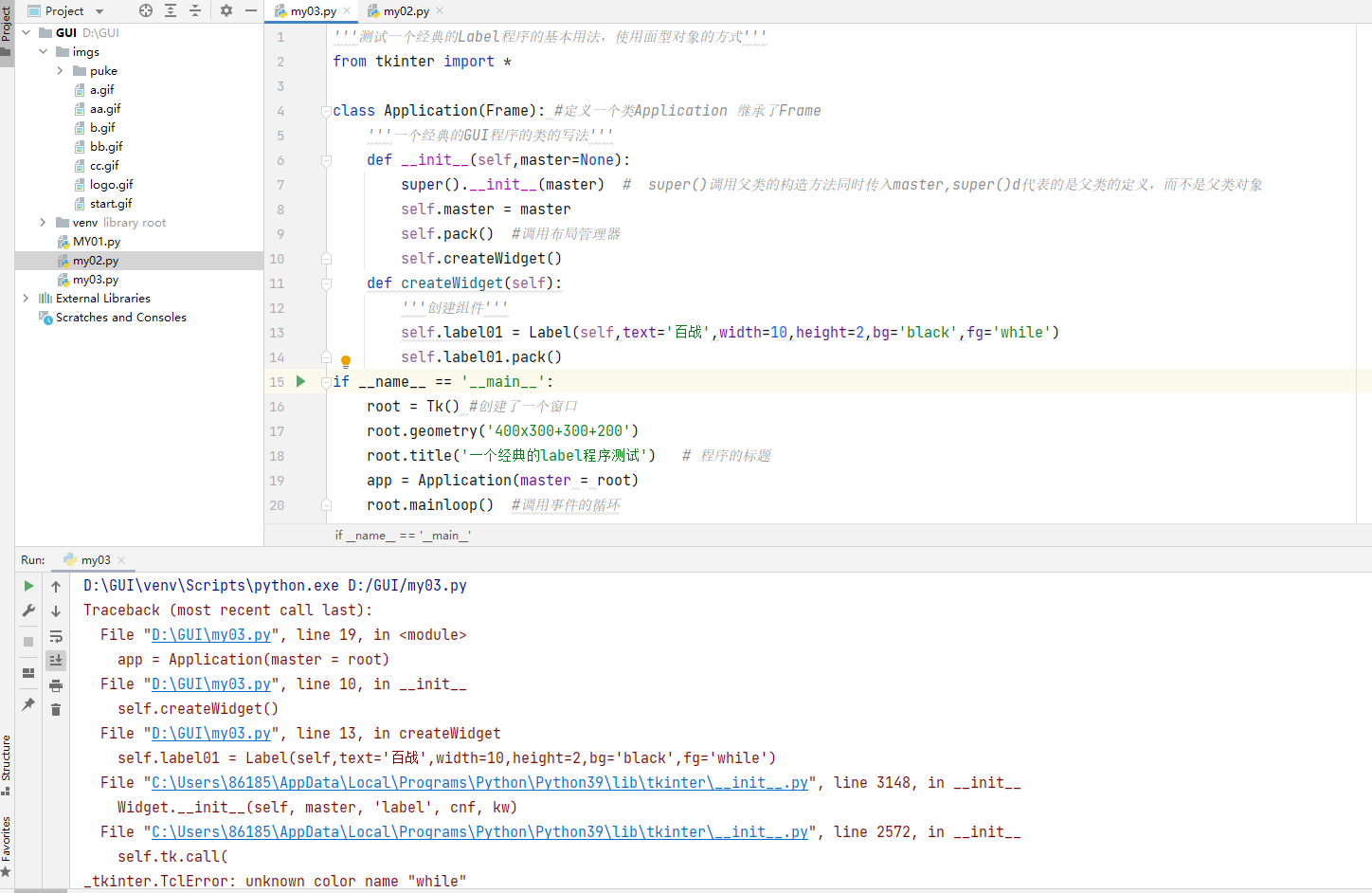Select the my03 run tab
1372x893 pixels.
95,560
